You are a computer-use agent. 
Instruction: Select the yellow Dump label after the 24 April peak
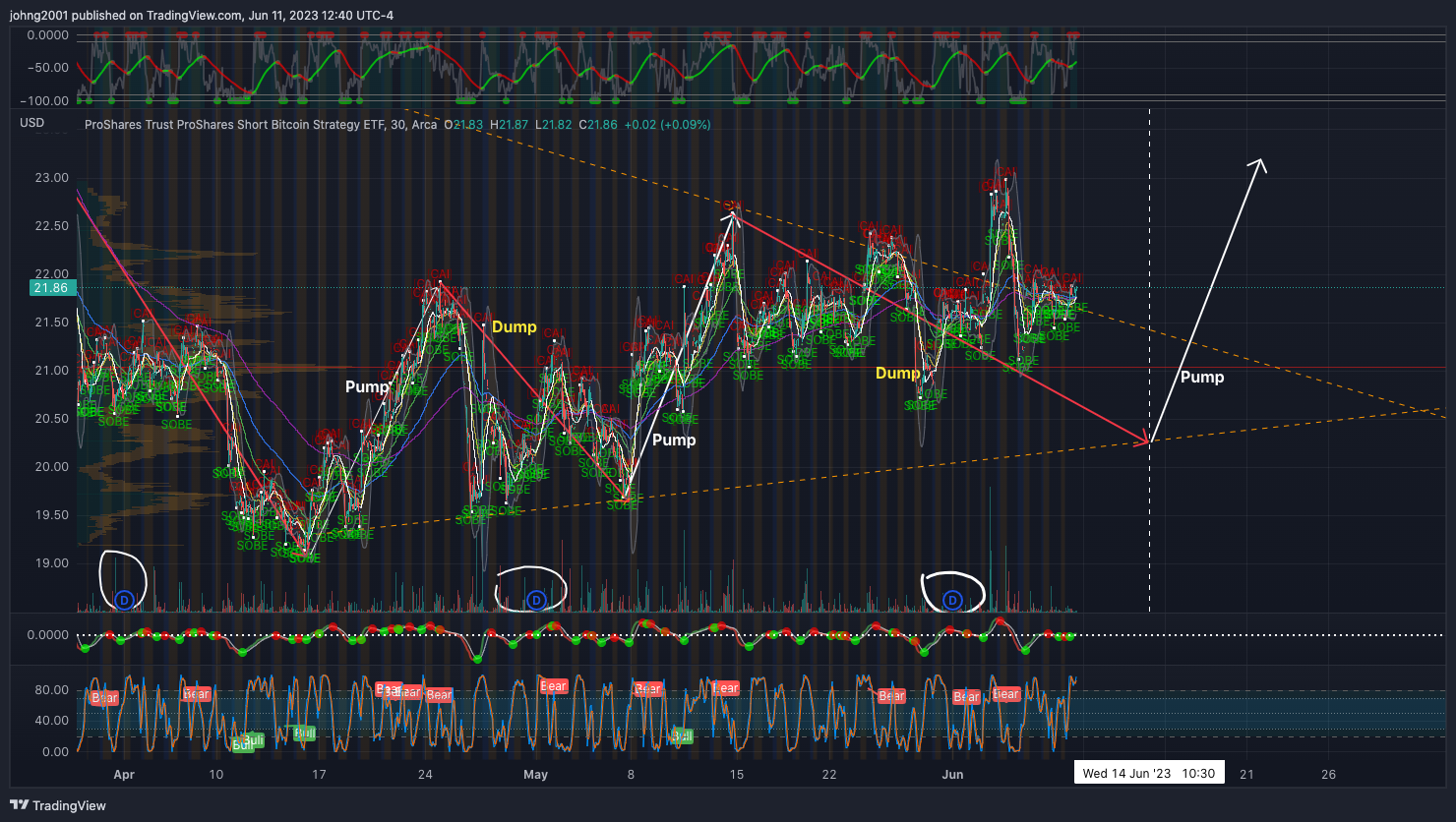[x=514, y=326]
